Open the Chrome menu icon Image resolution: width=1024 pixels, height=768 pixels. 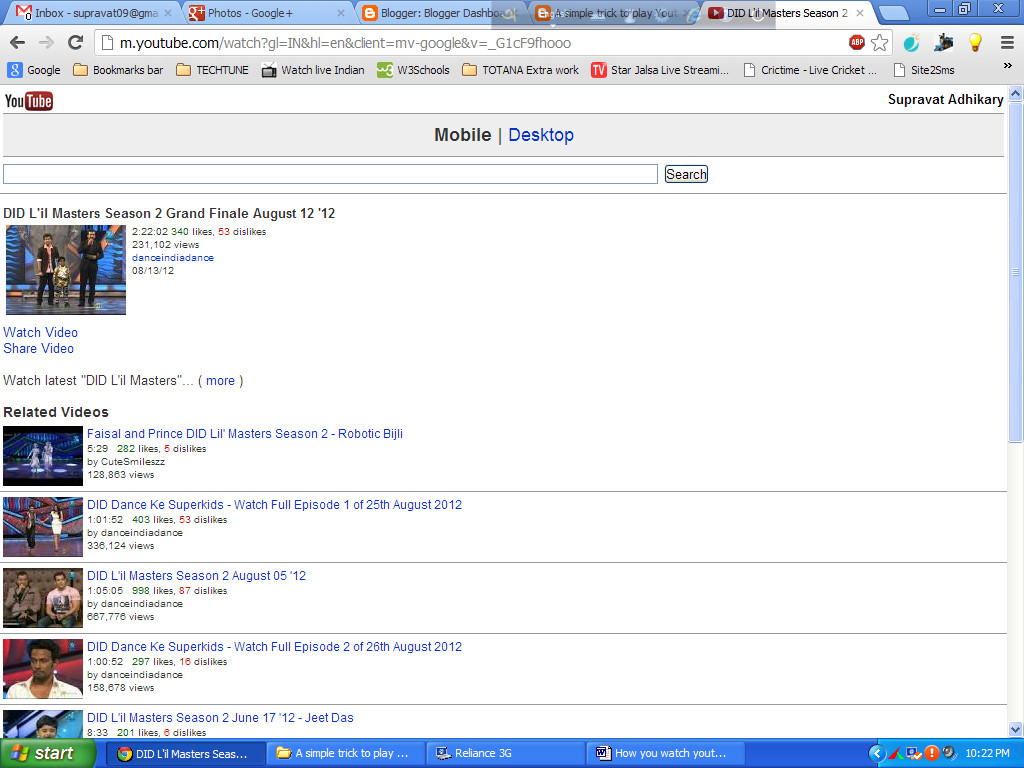coord(1008,43)
